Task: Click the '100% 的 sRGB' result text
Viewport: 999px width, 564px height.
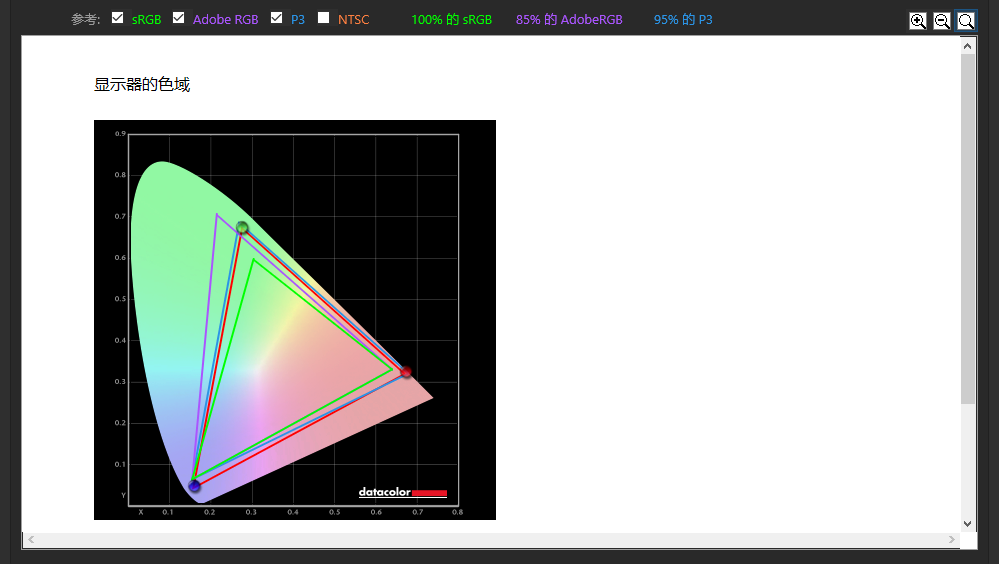Action: 452,20
